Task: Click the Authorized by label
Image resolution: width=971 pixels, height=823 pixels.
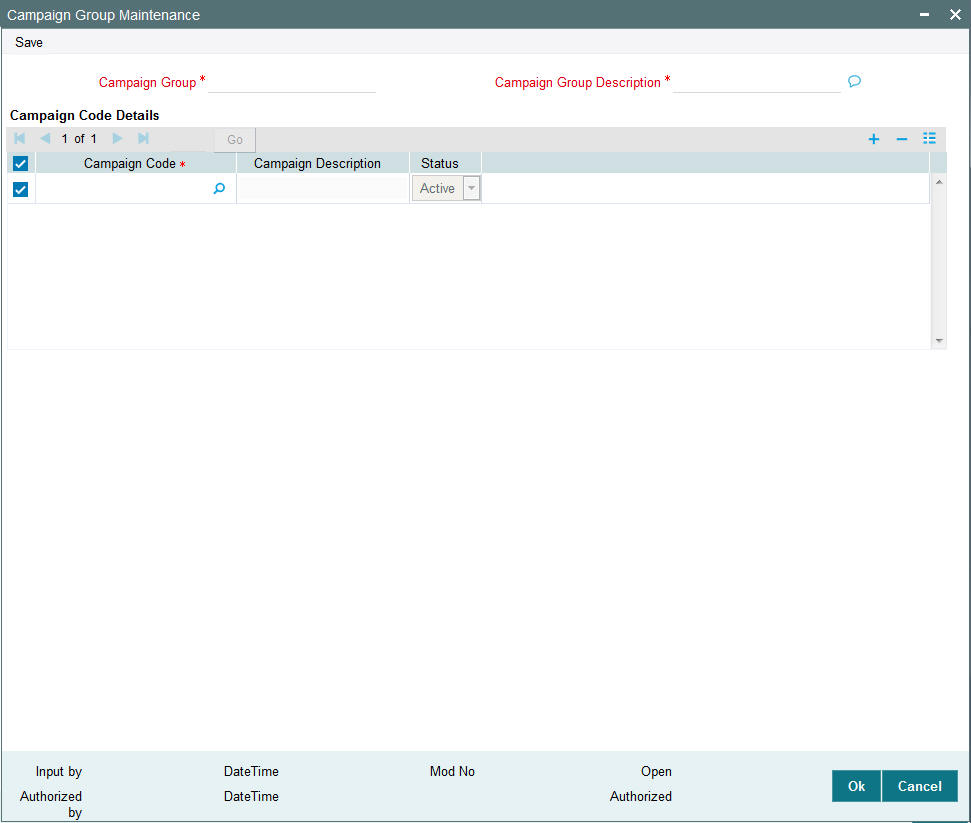Action: tap(51, 804)
